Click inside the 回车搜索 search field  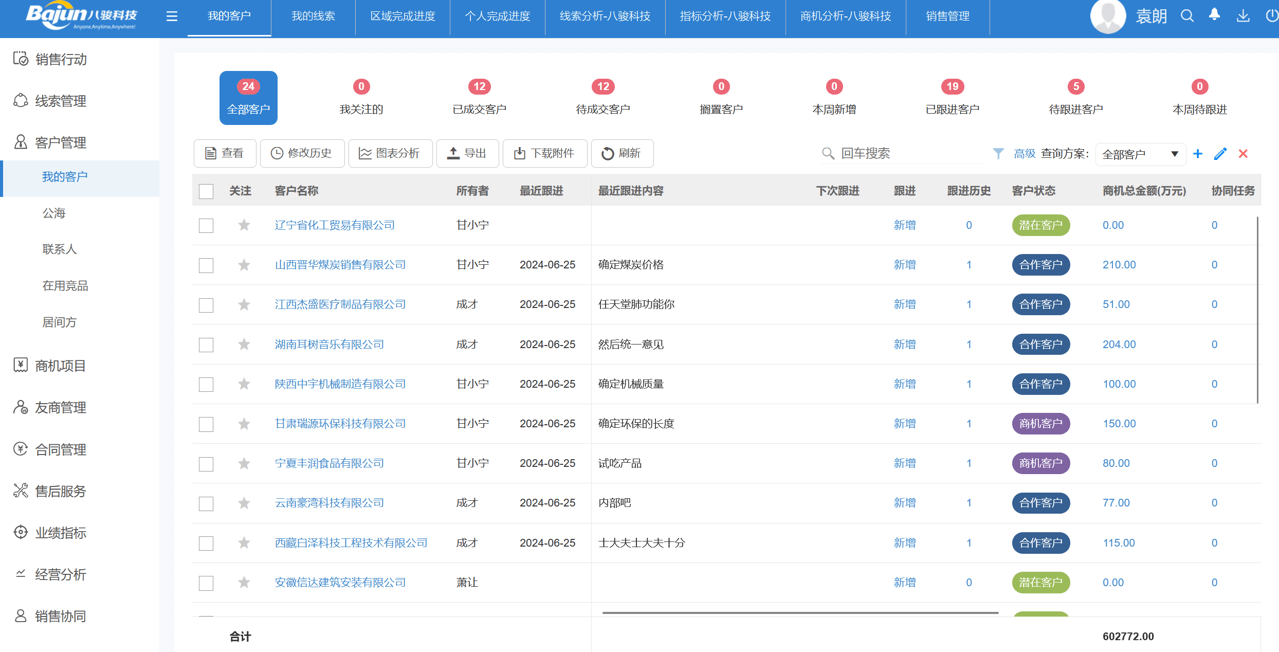[900, 153]
